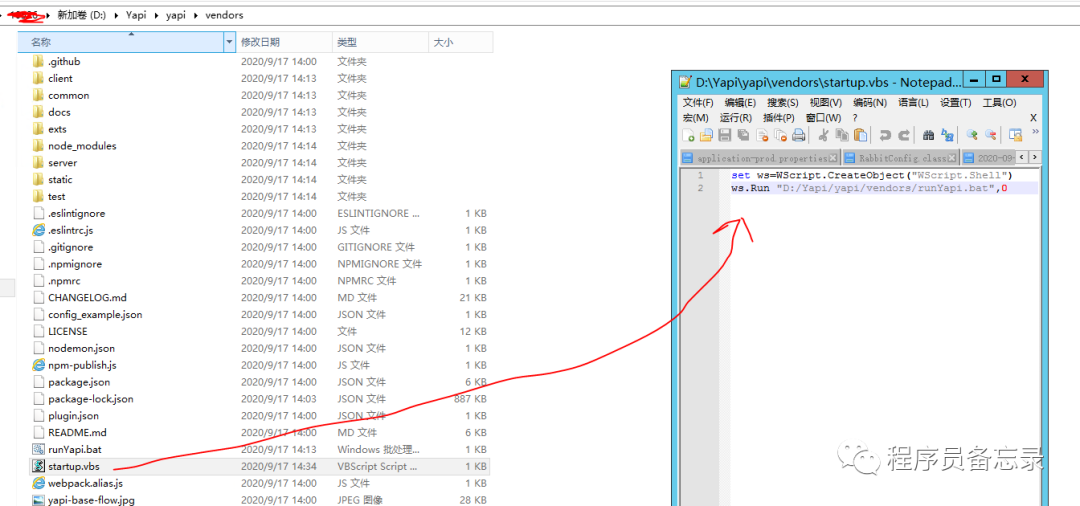This screenshot has height=506, width=1080.
Task: Open the 设置(T) menu
Action: click(x=956, y=103)
